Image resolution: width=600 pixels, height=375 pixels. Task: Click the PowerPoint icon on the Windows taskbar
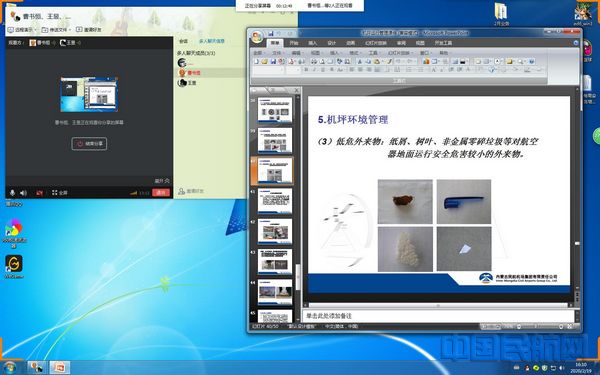click(59, 368)
